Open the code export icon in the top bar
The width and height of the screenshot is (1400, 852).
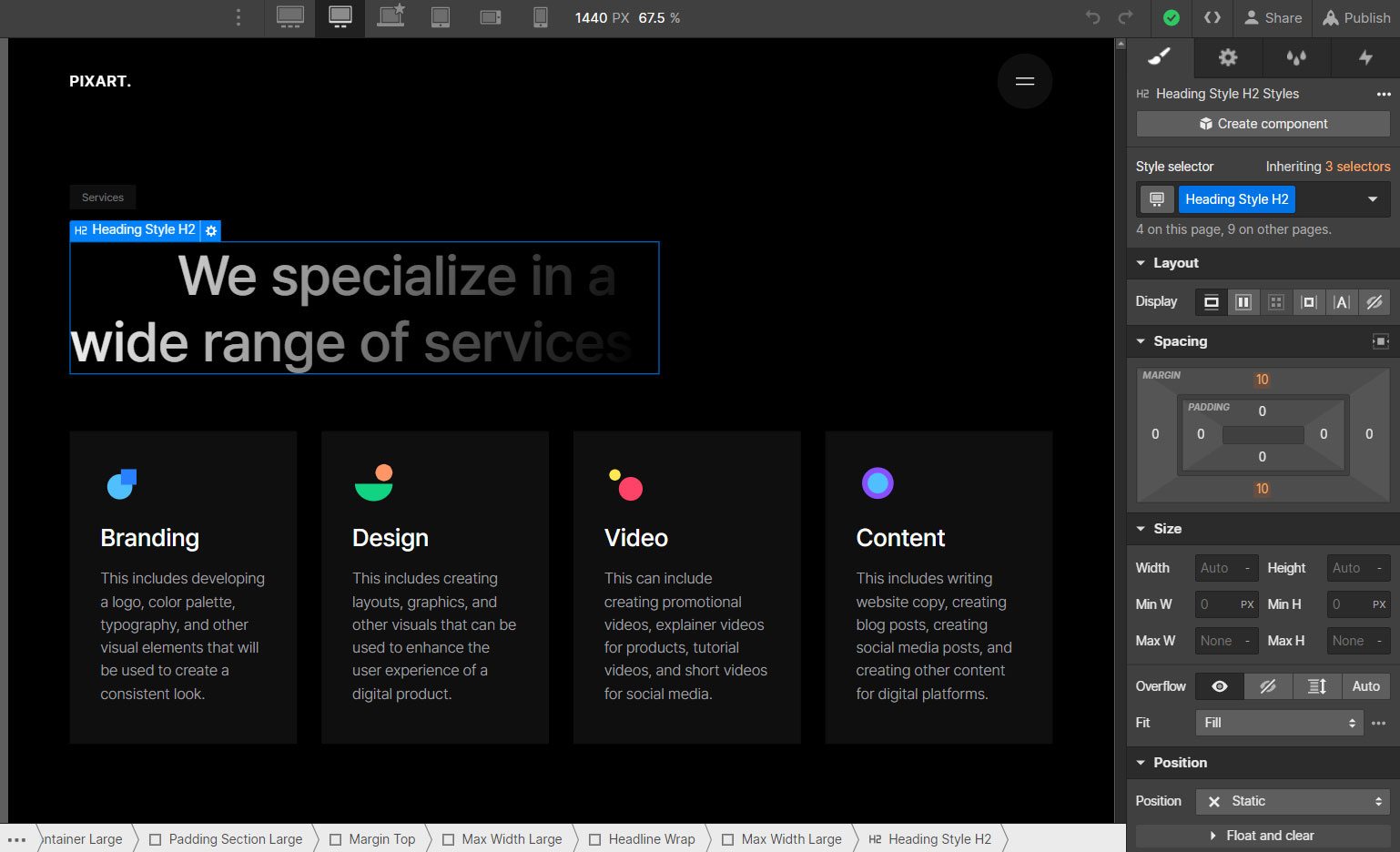(1212, 17)
